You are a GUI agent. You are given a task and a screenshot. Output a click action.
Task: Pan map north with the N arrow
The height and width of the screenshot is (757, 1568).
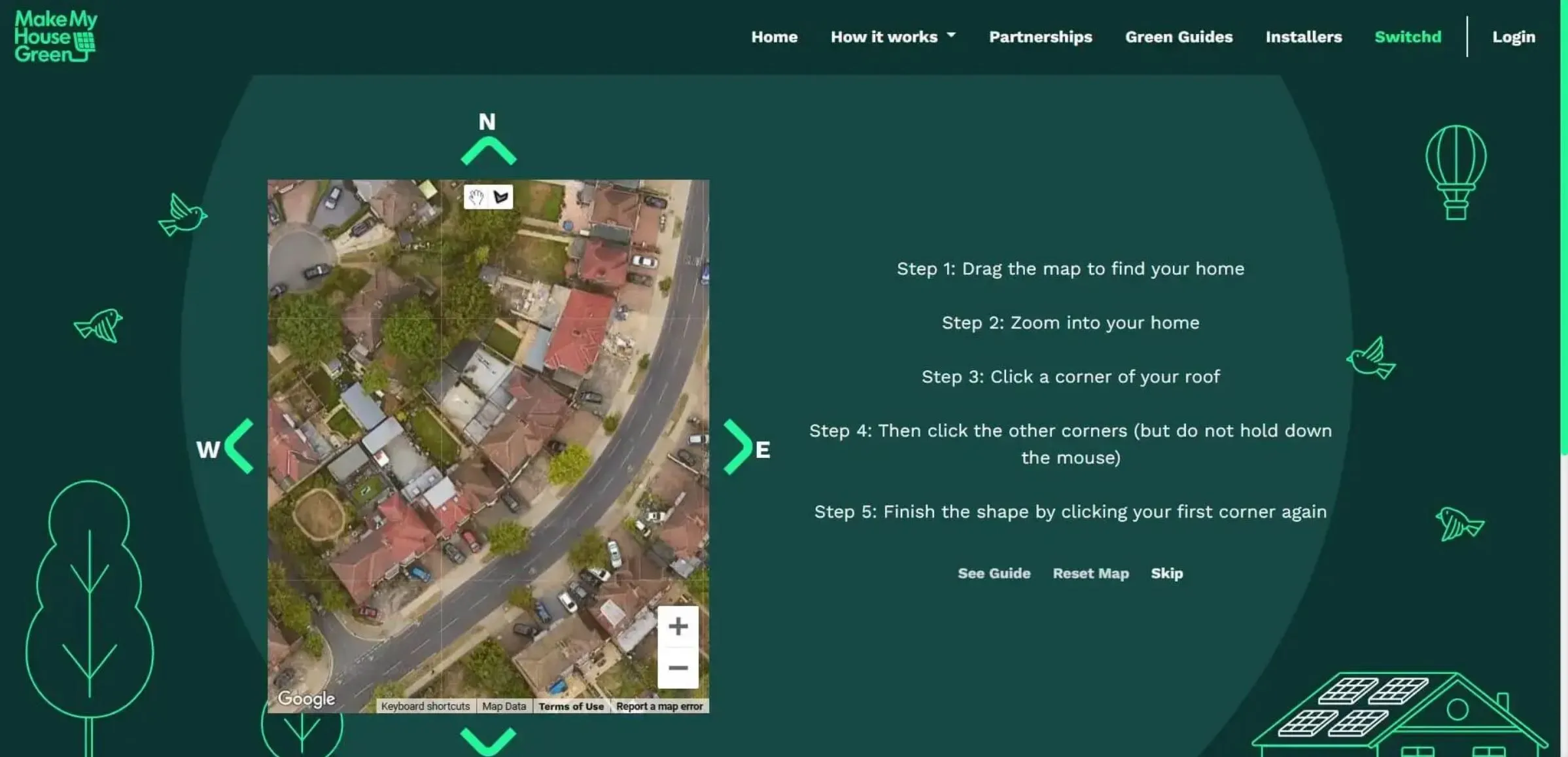point(488,150)
